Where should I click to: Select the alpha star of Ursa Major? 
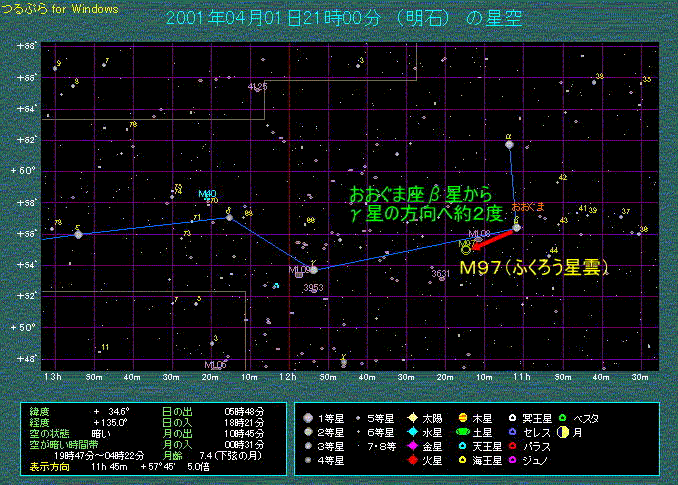click(x=509, y=145)
